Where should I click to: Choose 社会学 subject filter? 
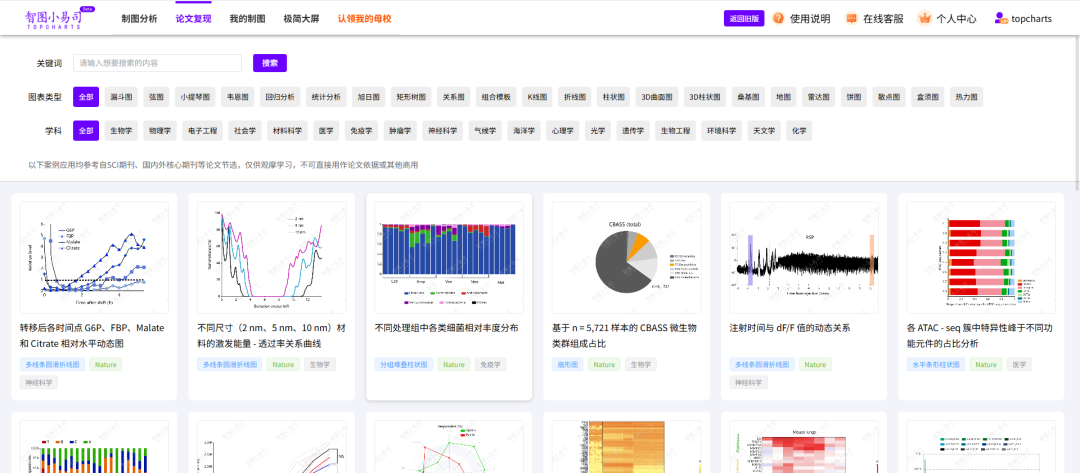[245, 131]
